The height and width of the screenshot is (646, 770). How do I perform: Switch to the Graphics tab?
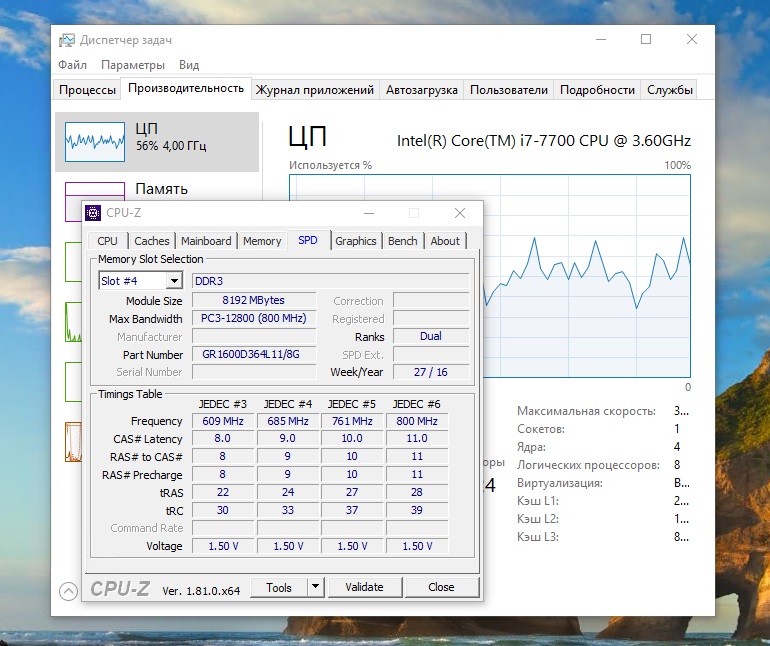tap(356, 241)
